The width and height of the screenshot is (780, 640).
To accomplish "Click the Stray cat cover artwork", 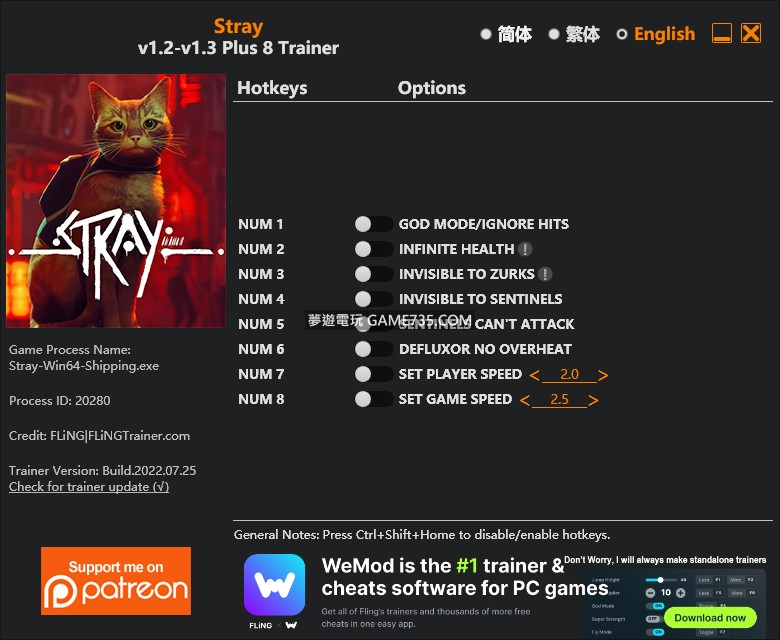I will (x=116, y=201).
